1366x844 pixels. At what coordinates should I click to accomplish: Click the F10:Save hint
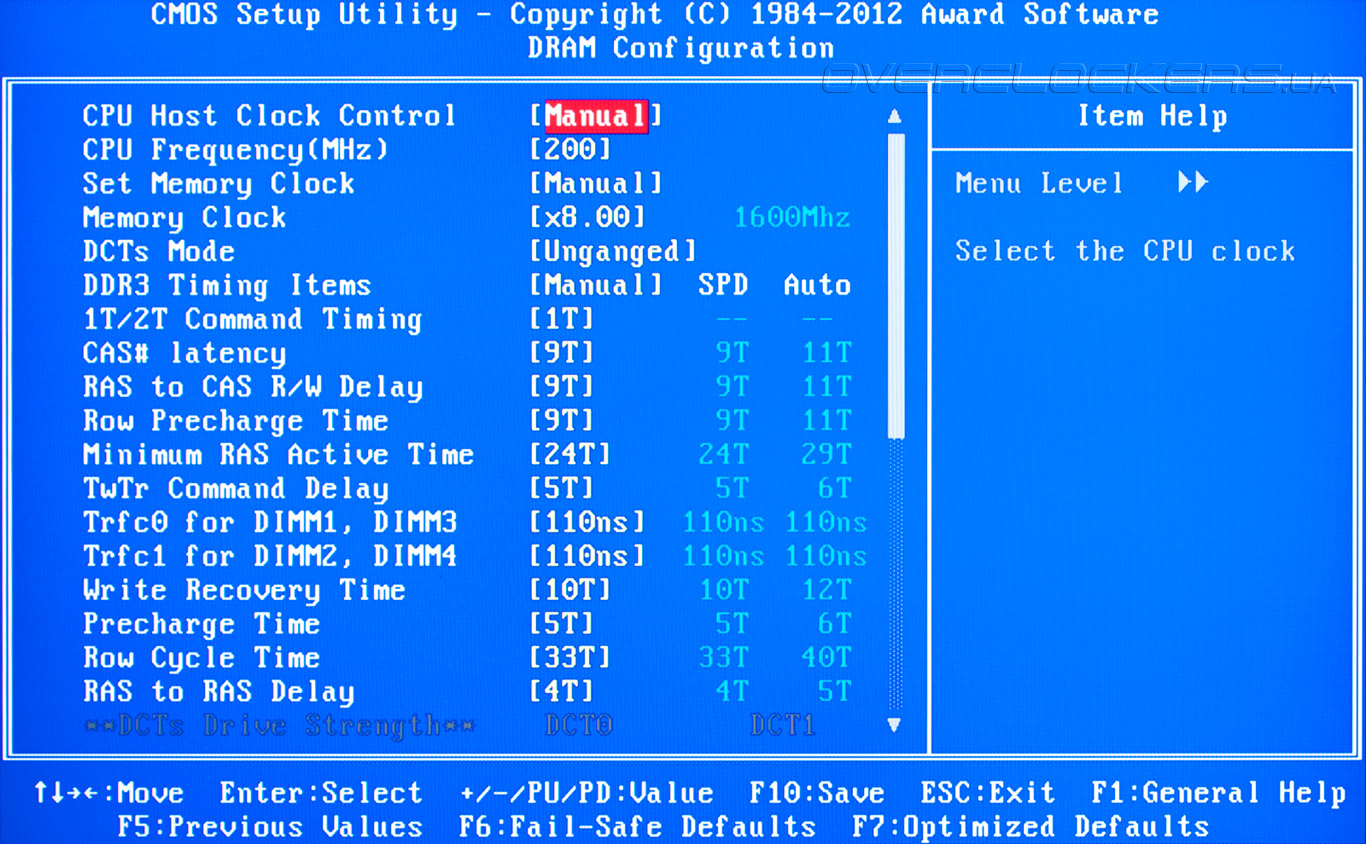817,794
